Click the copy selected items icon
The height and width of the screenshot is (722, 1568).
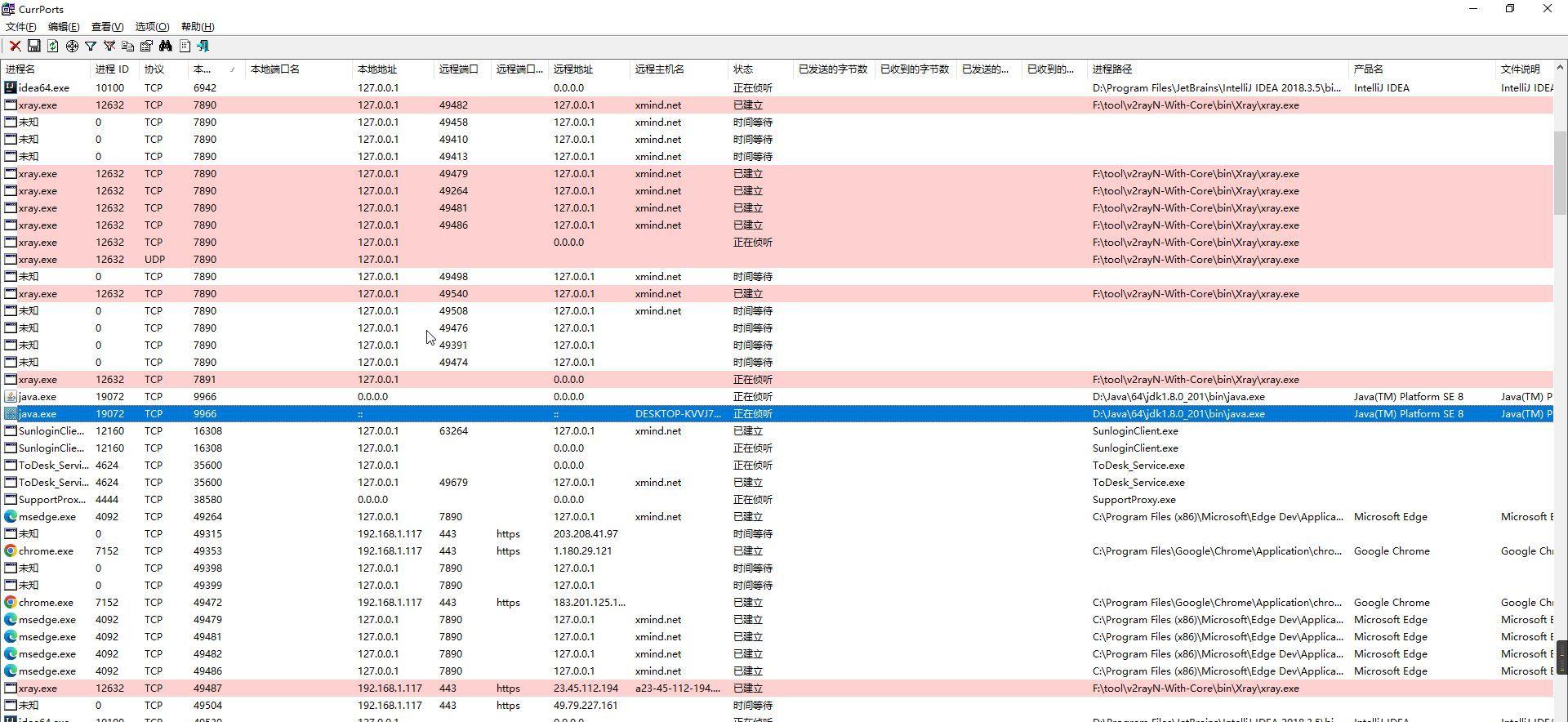(128, 47)
